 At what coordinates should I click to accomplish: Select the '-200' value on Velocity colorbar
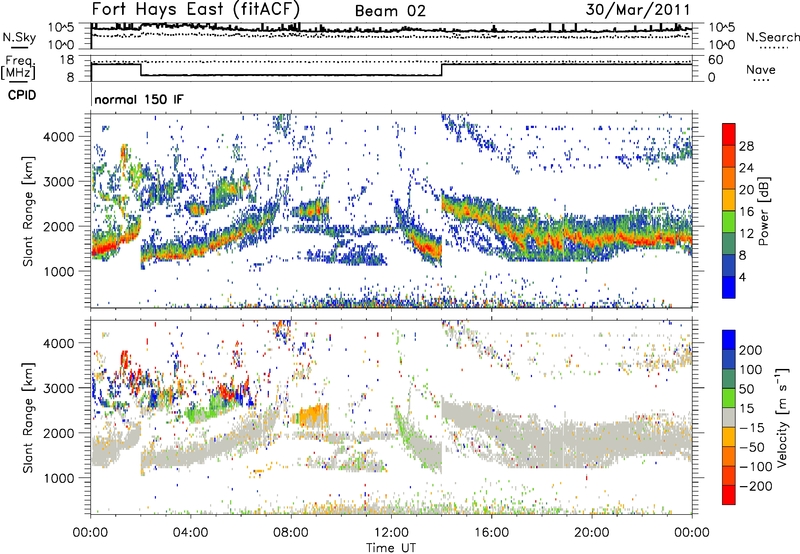pos(755,486)
